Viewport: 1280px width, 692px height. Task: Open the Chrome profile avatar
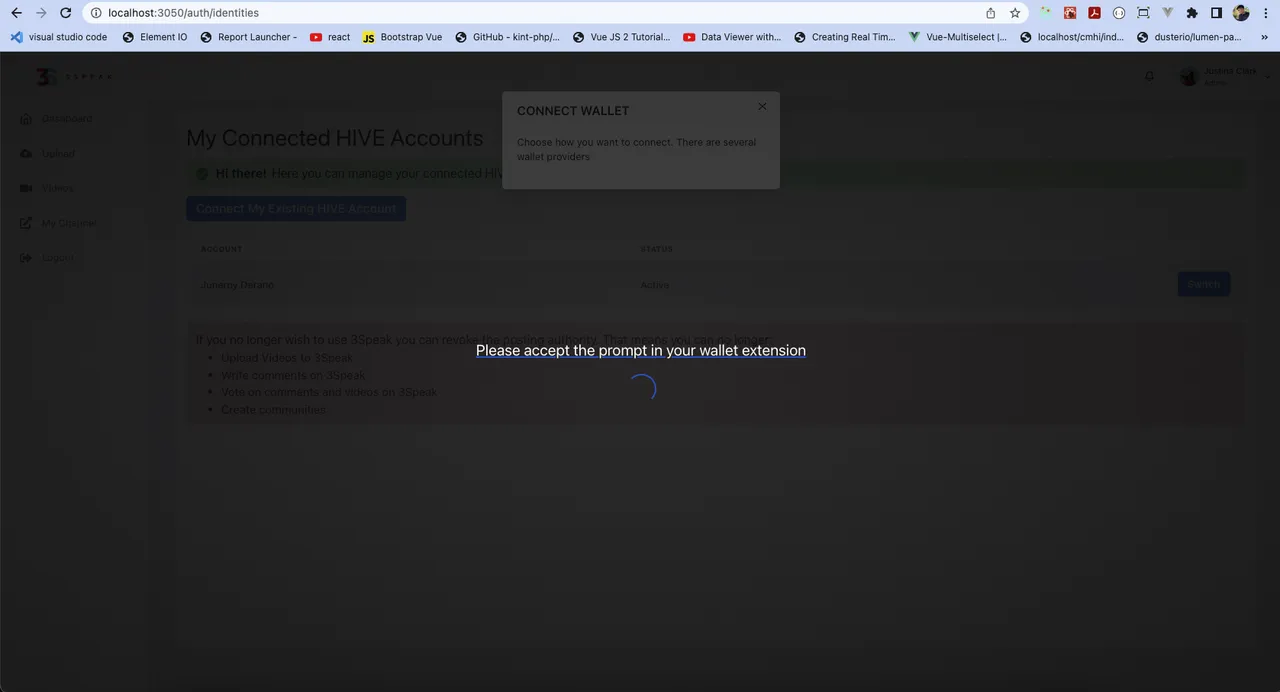[x=1241, y=13]
